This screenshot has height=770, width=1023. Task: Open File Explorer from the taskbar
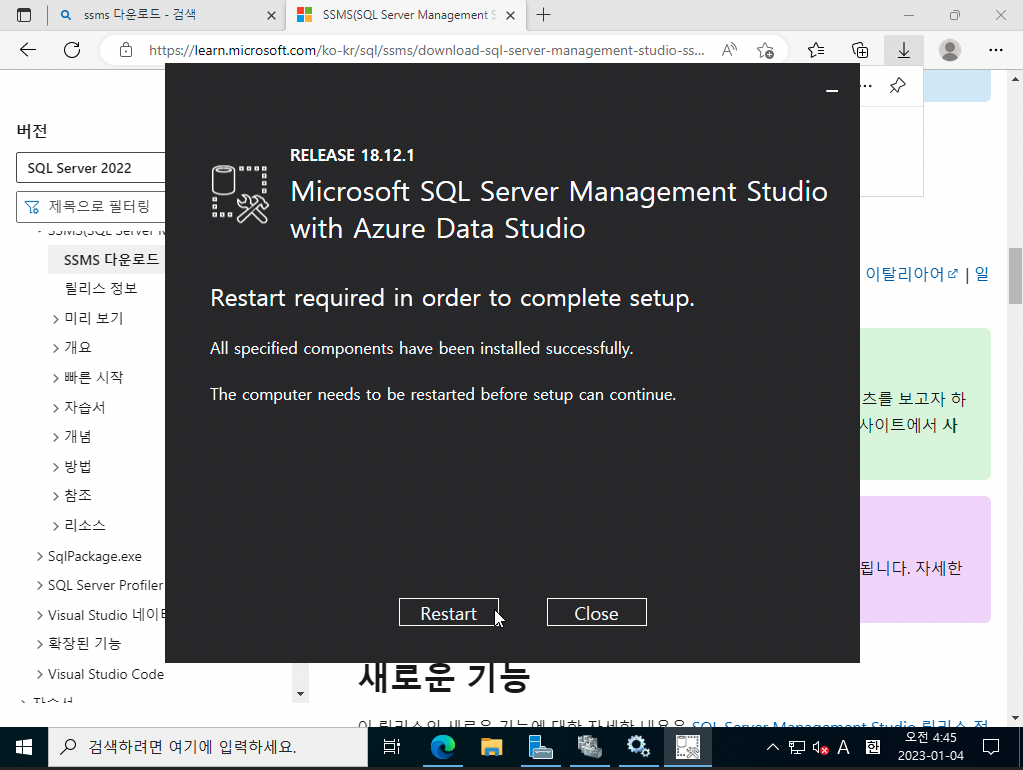point(491,748)
